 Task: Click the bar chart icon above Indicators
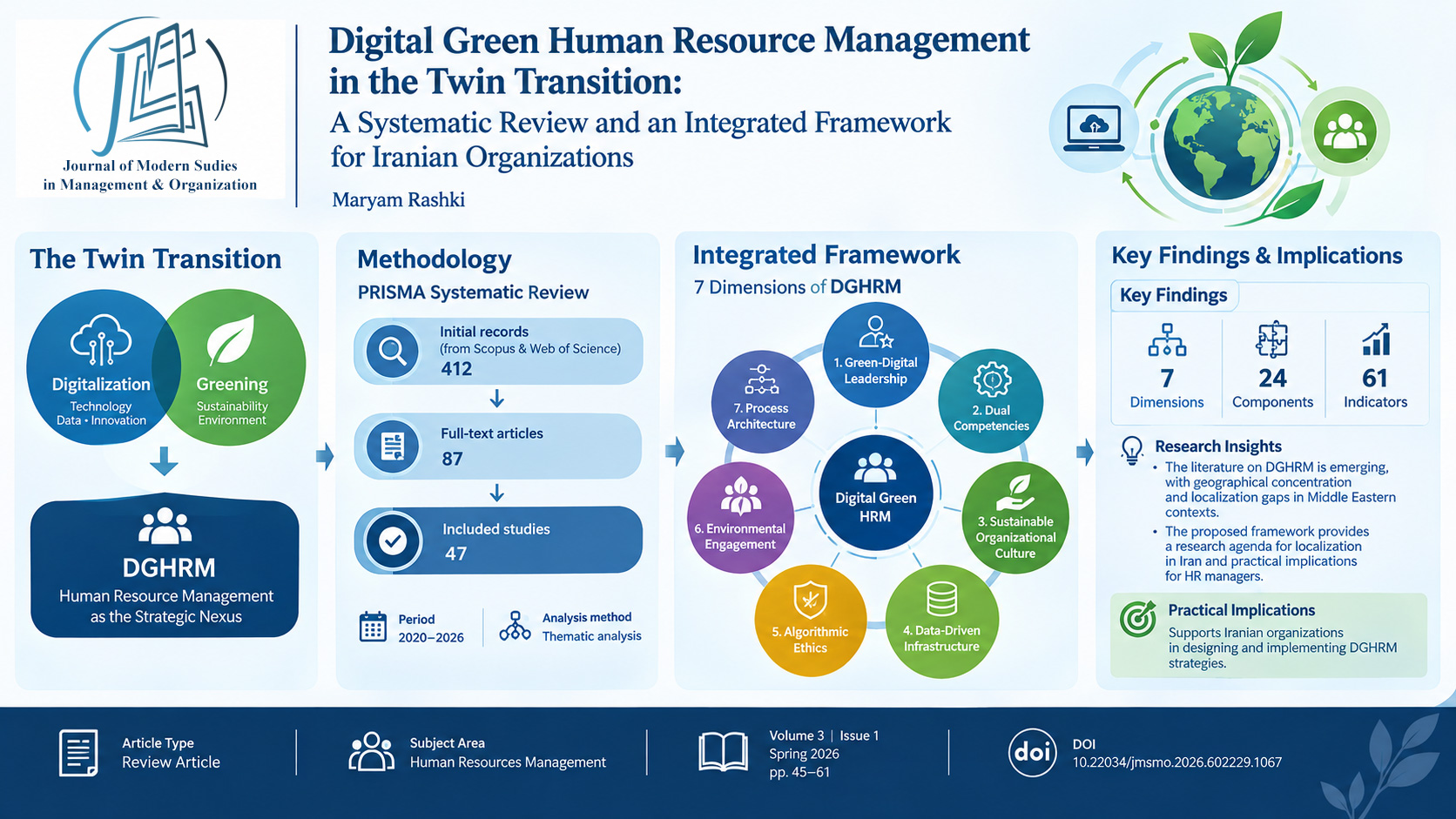tap(1376, 339)
